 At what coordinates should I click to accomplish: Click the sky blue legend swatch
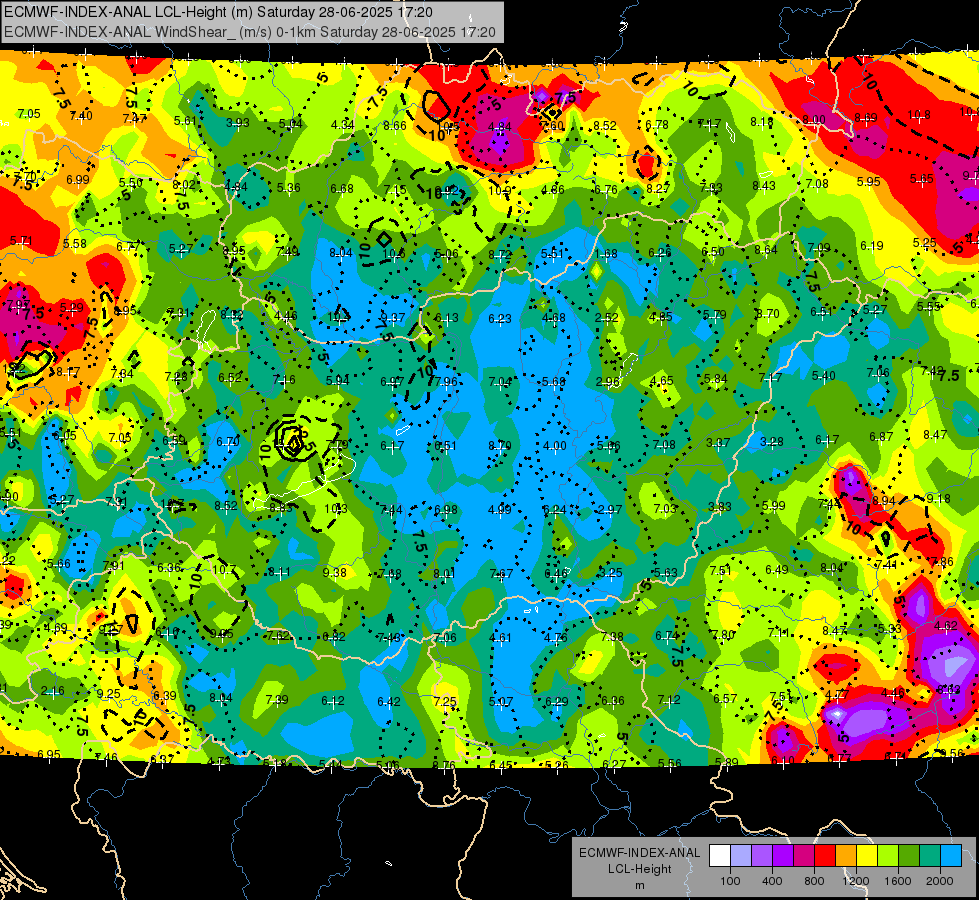(951, 856)
